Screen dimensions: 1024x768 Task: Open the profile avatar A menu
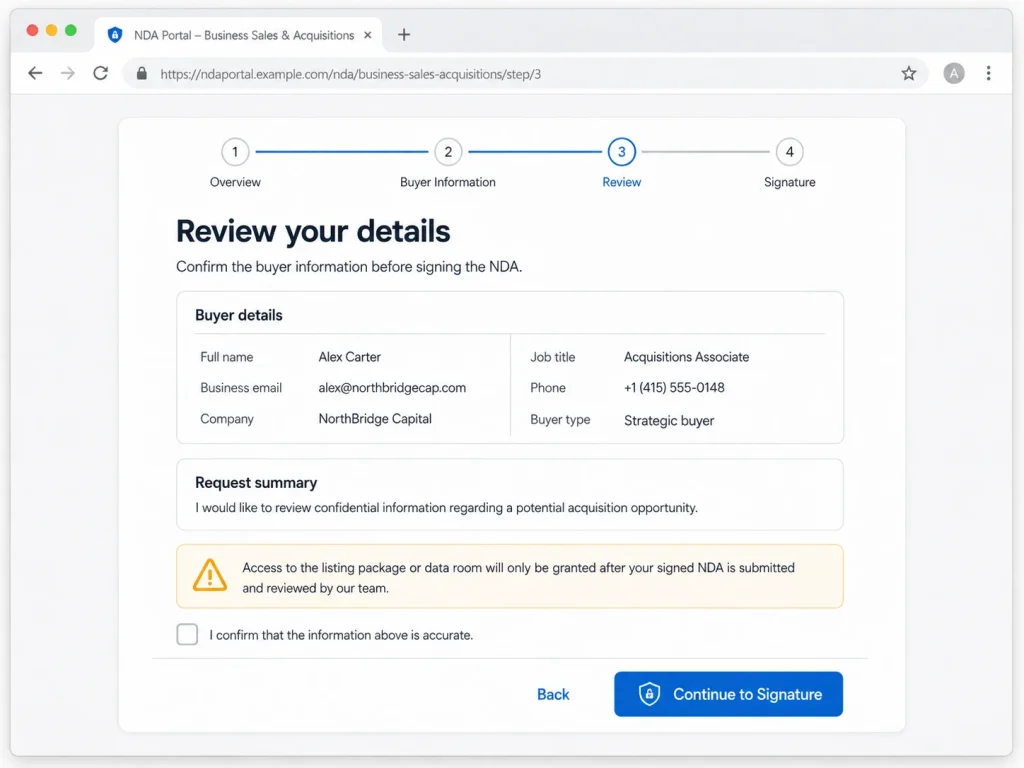click(953, 73)
